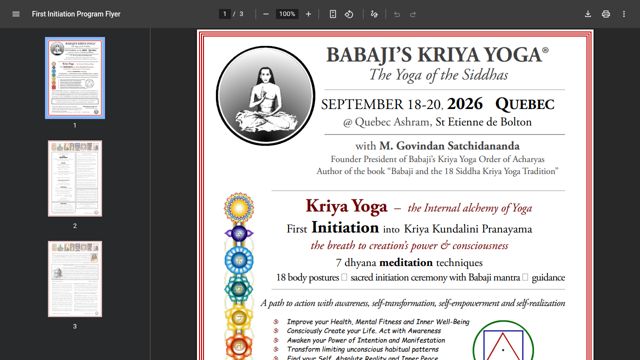Viewport: 640px width, 360px height.
Task: Click the 'BABAJI'S KRIYA YOGA' heading
Action: (x=437, y=55)
